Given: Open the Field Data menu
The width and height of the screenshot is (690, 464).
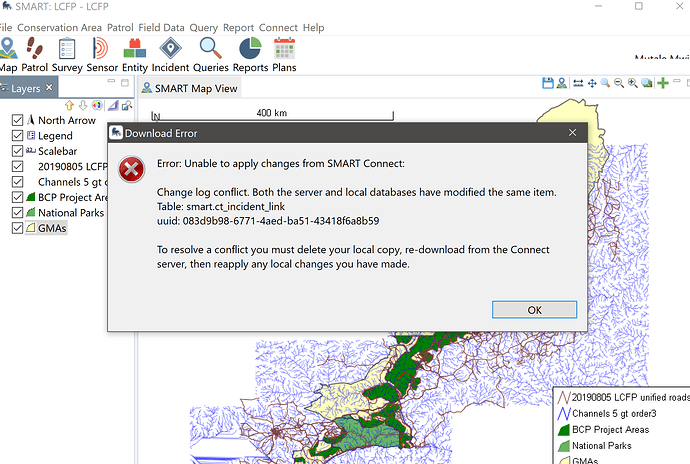Looking at the screenshot, I should pyautogui.click(x=161, y=27).
